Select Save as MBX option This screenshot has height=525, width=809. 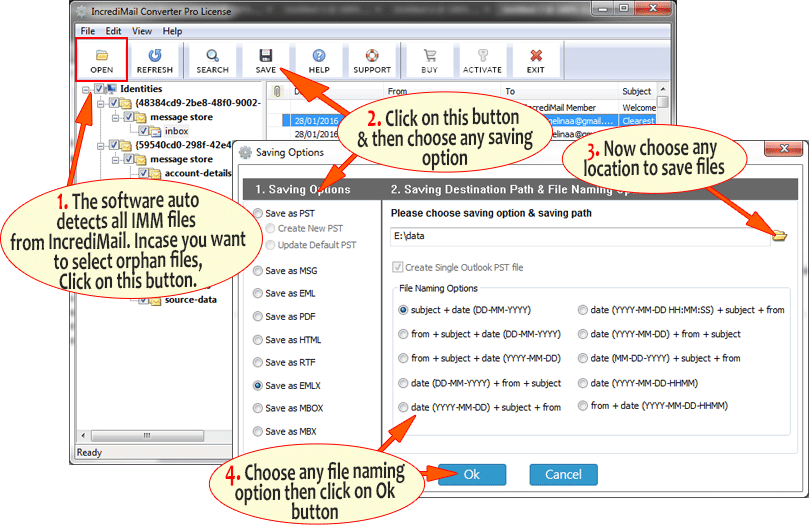(258, 431)
